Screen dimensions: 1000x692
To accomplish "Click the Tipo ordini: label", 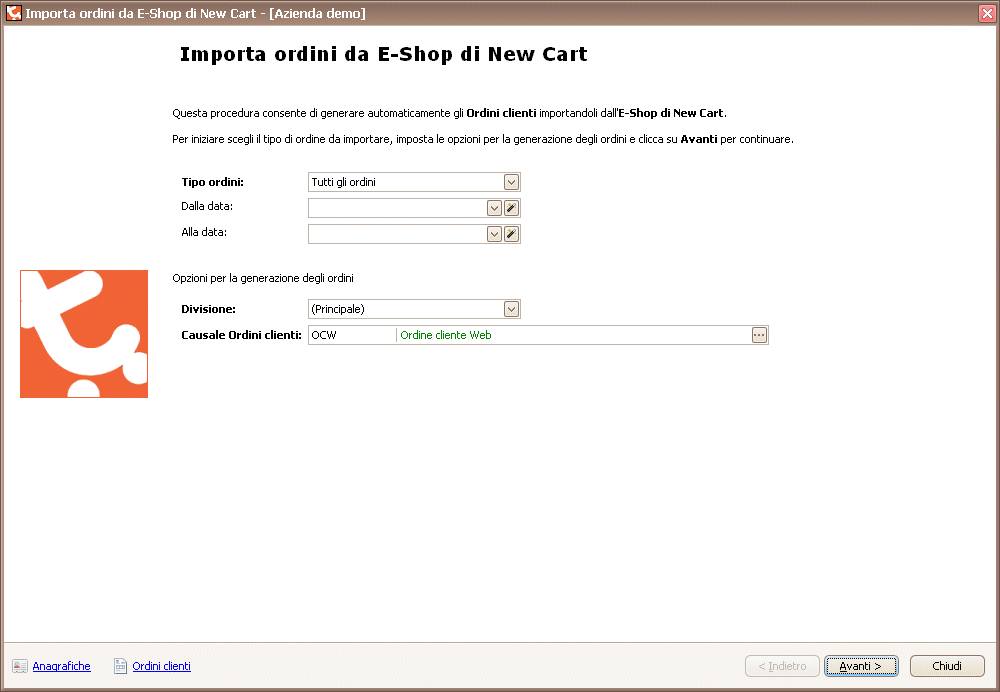I will tap(212, 182).
